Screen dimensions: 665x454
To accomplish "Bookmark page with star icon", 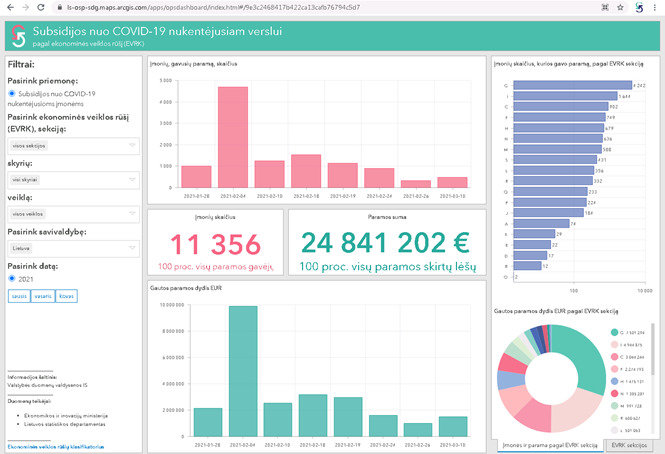I will (620, 7).
